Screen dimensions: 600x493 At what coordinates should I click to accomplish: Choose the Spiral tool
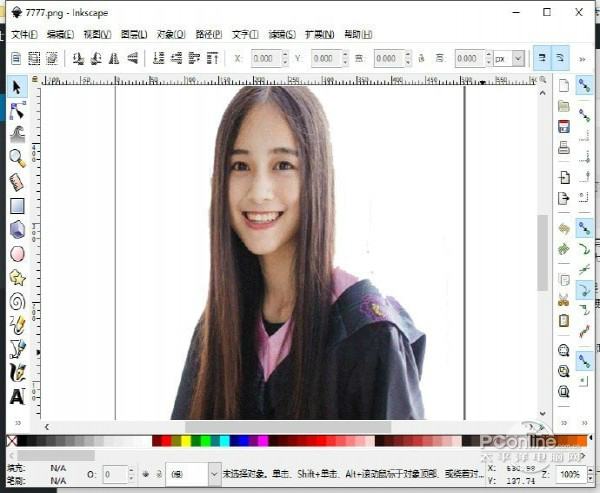(x=17, y=302)
